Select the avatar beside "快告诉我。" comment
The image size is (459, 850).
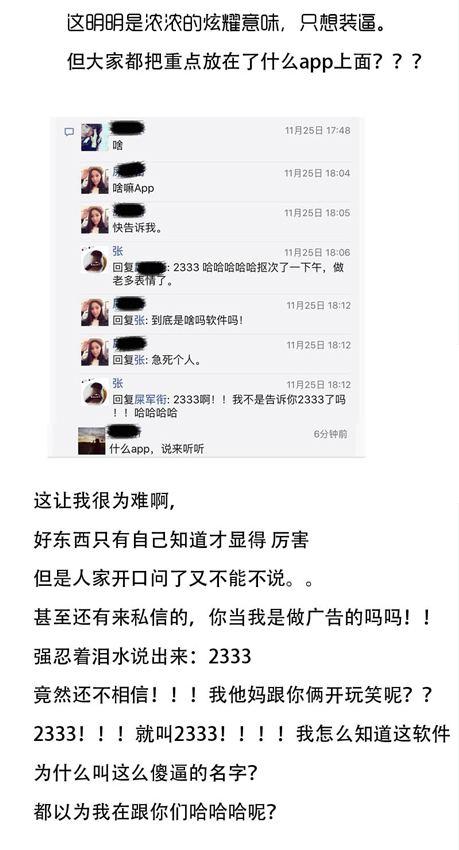point(94,220)
